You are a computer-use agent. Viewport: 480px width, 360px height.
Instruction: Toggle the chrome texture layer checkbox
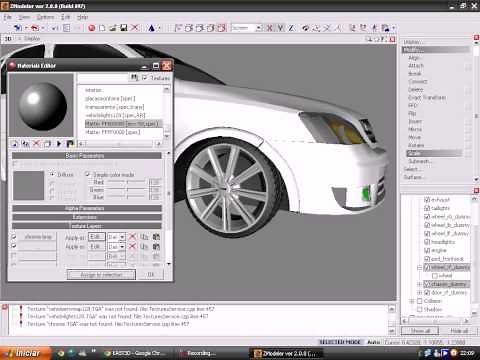(x=14, y=237)
